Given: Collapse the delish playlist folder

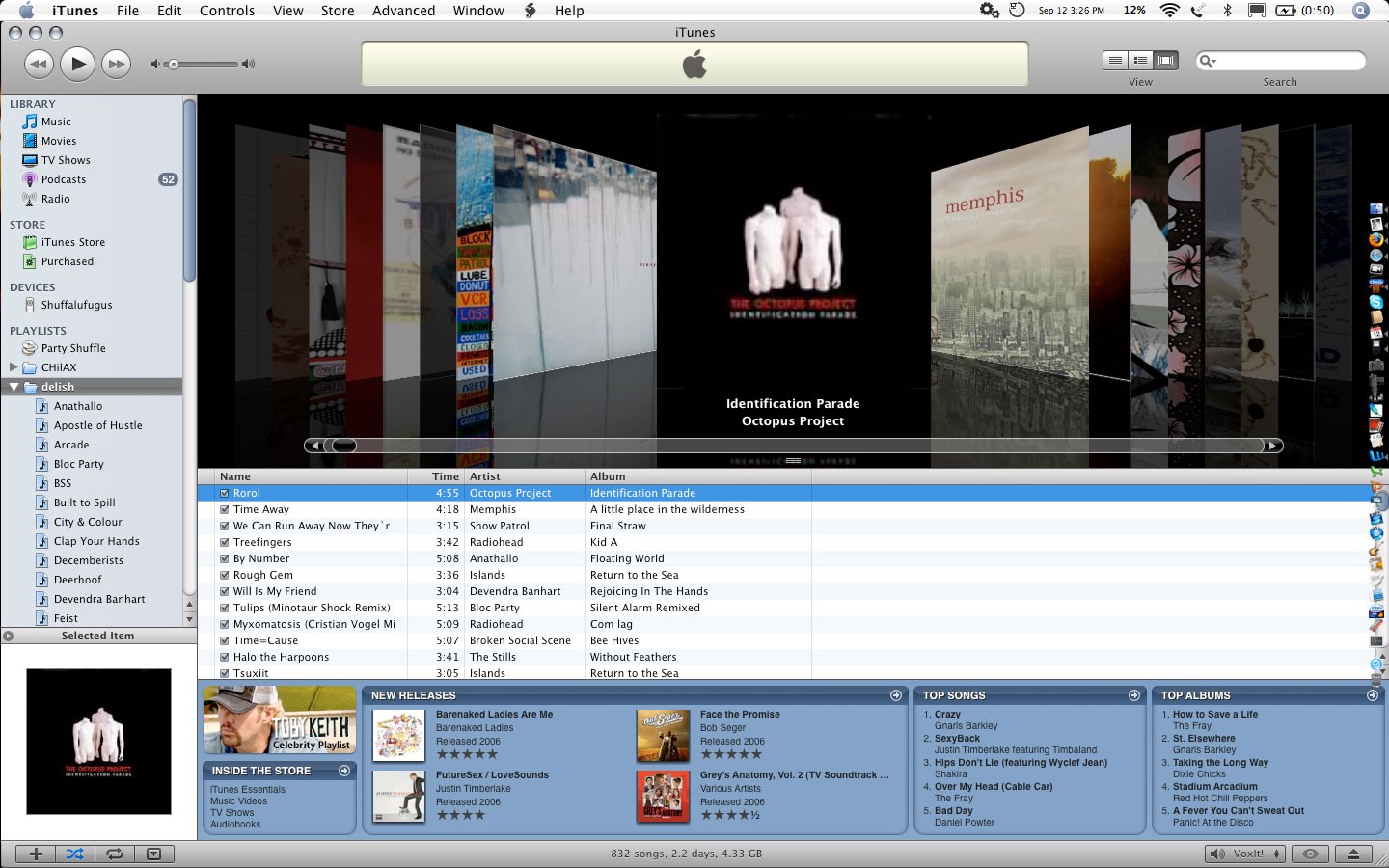Looking at the screenshot, I should point(14,387).
